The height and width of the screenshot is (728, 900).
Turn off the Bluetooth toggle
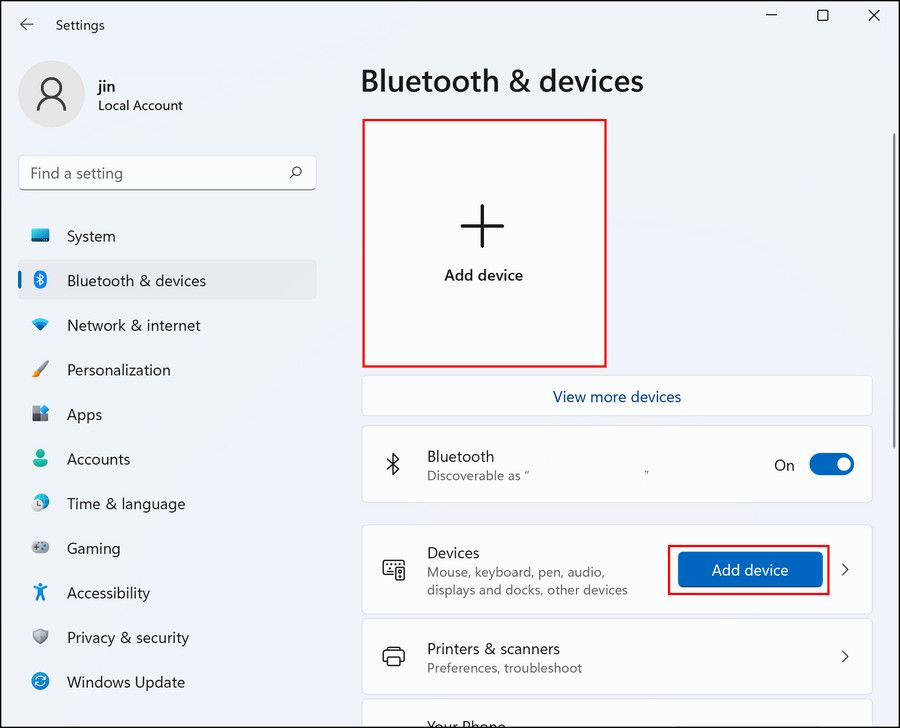831,464
